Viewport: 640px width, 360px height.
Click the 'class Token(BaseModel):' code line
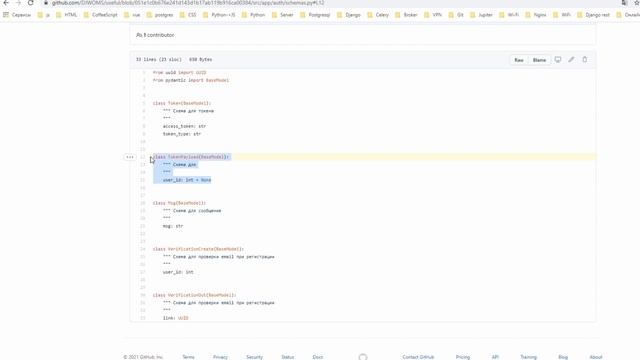[x=182, y=103]
